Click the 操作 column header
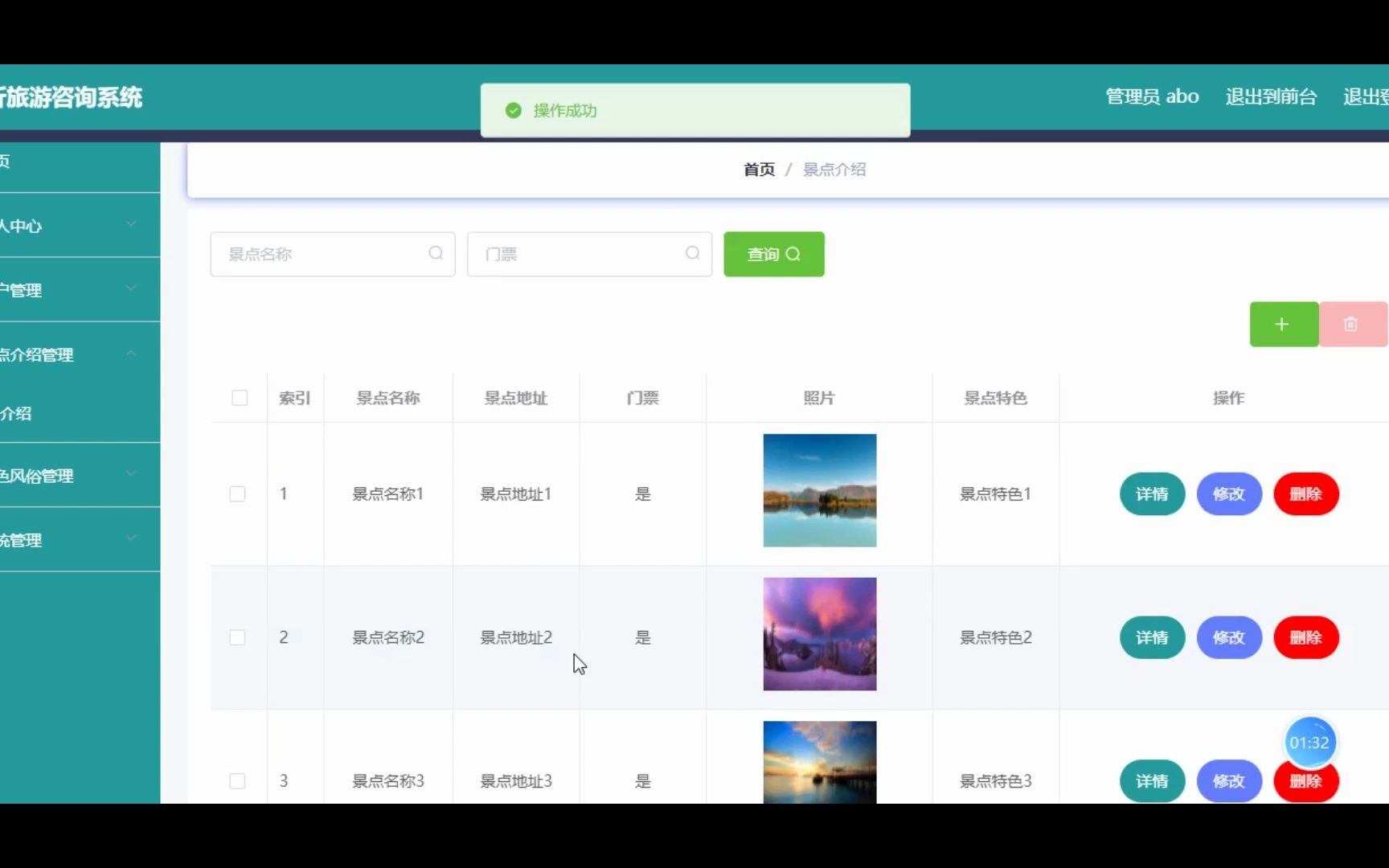Screen dimensions: 1389x868 point(1228,398)
